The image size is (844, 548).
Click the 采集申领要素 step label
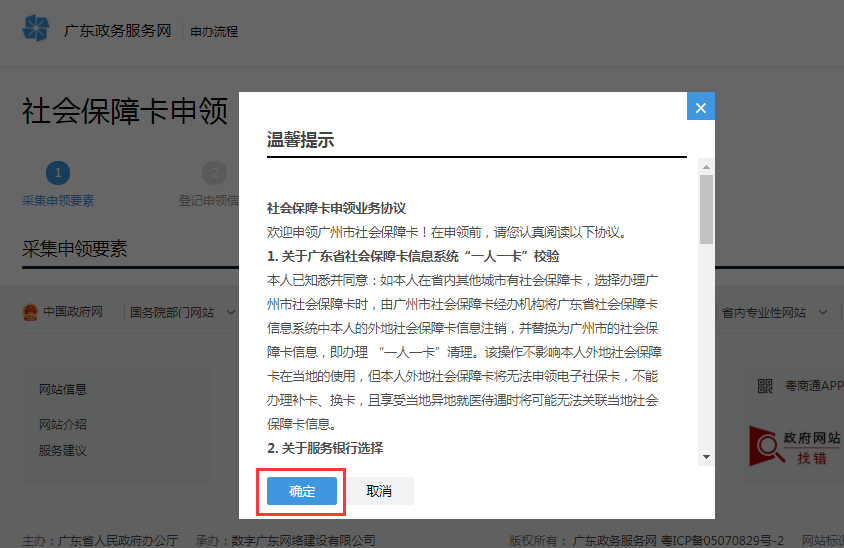pos(58,201)
